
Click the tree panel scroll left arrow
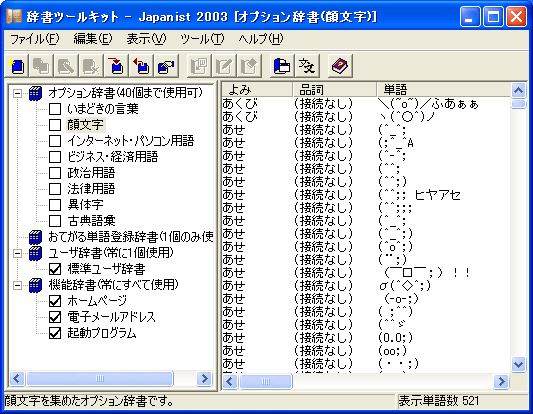[17, 378]
